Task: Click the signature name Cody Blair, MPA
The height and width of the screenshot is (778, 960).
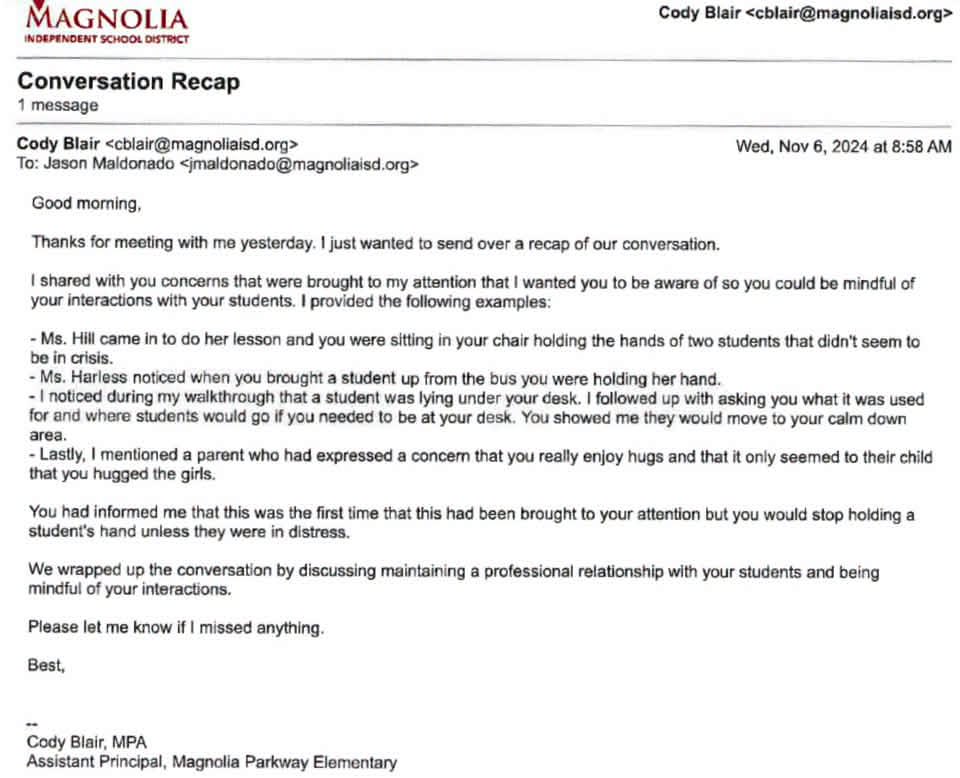Action: (x=86, y=742)
